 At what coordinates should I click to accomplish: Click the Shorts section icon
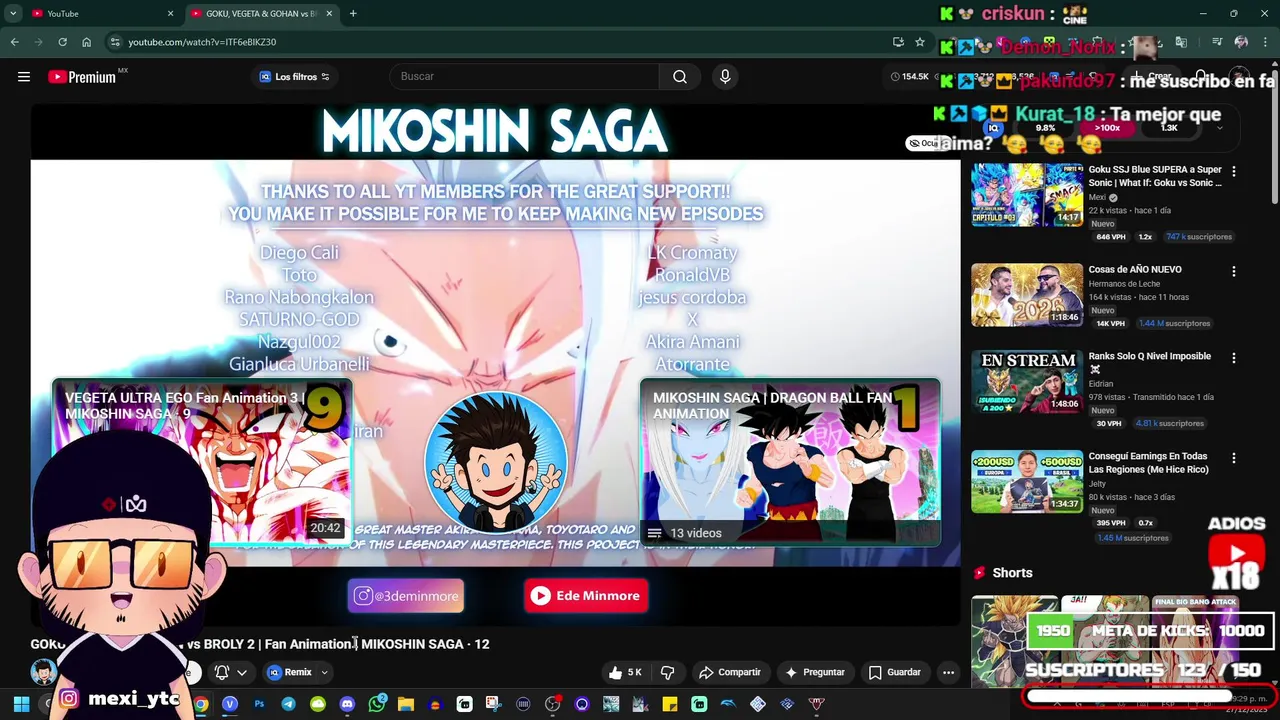pyautogui.click(x=980, y=573)
